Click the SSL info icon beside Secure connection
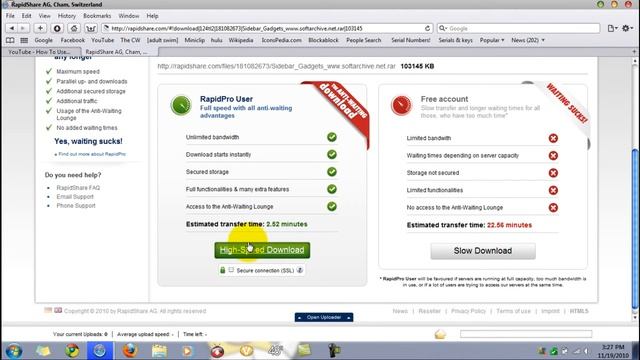 tap(300, 270)
